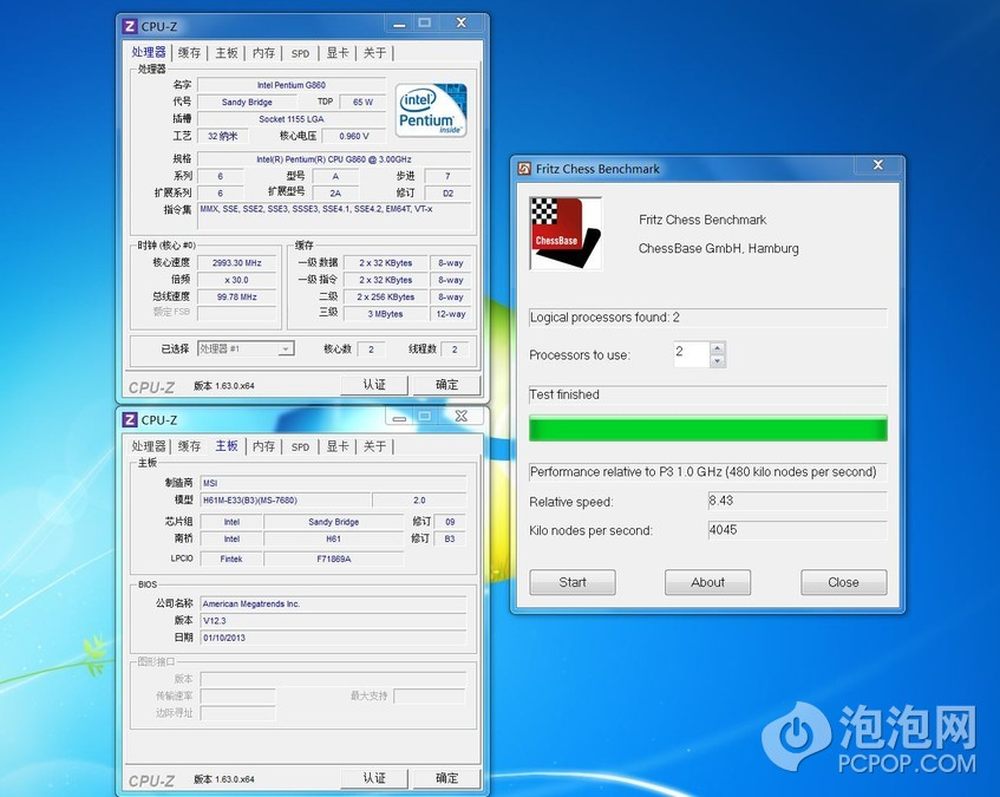
Task: Click the Sandy Bridge code name in upper CPU-Z window
Action: tap(247, 102)
